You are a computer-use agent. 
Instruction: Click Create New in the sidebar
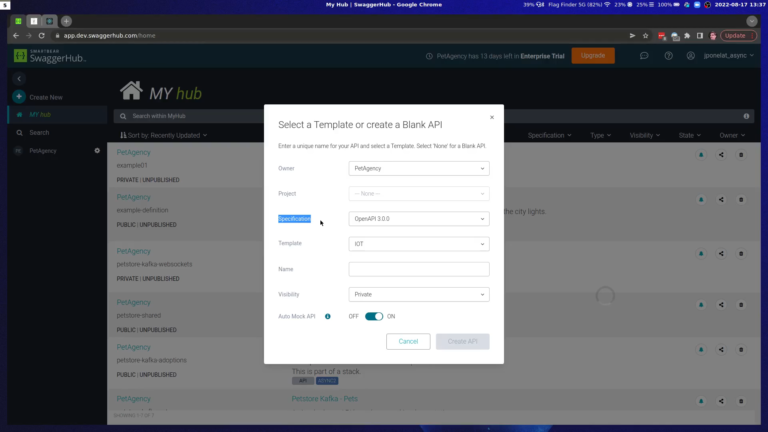(38, 97)
